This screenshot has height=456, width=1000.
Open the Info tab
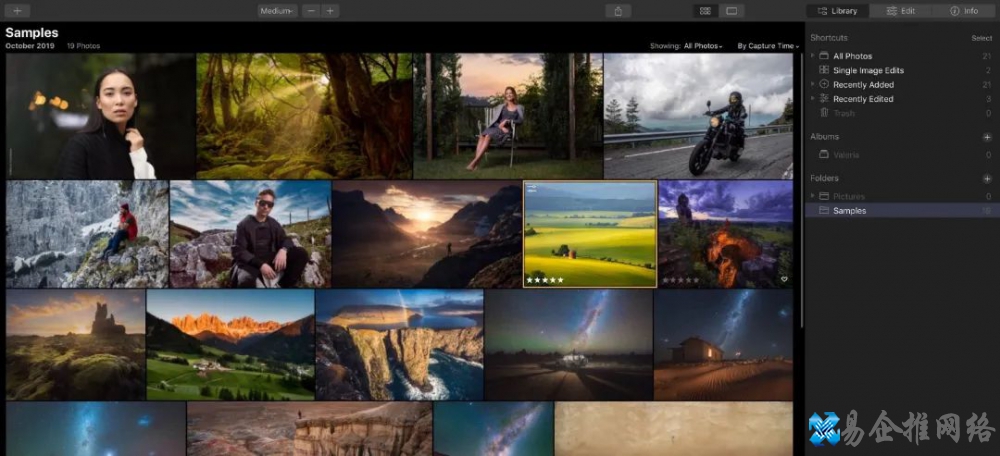tap(964, 11)
